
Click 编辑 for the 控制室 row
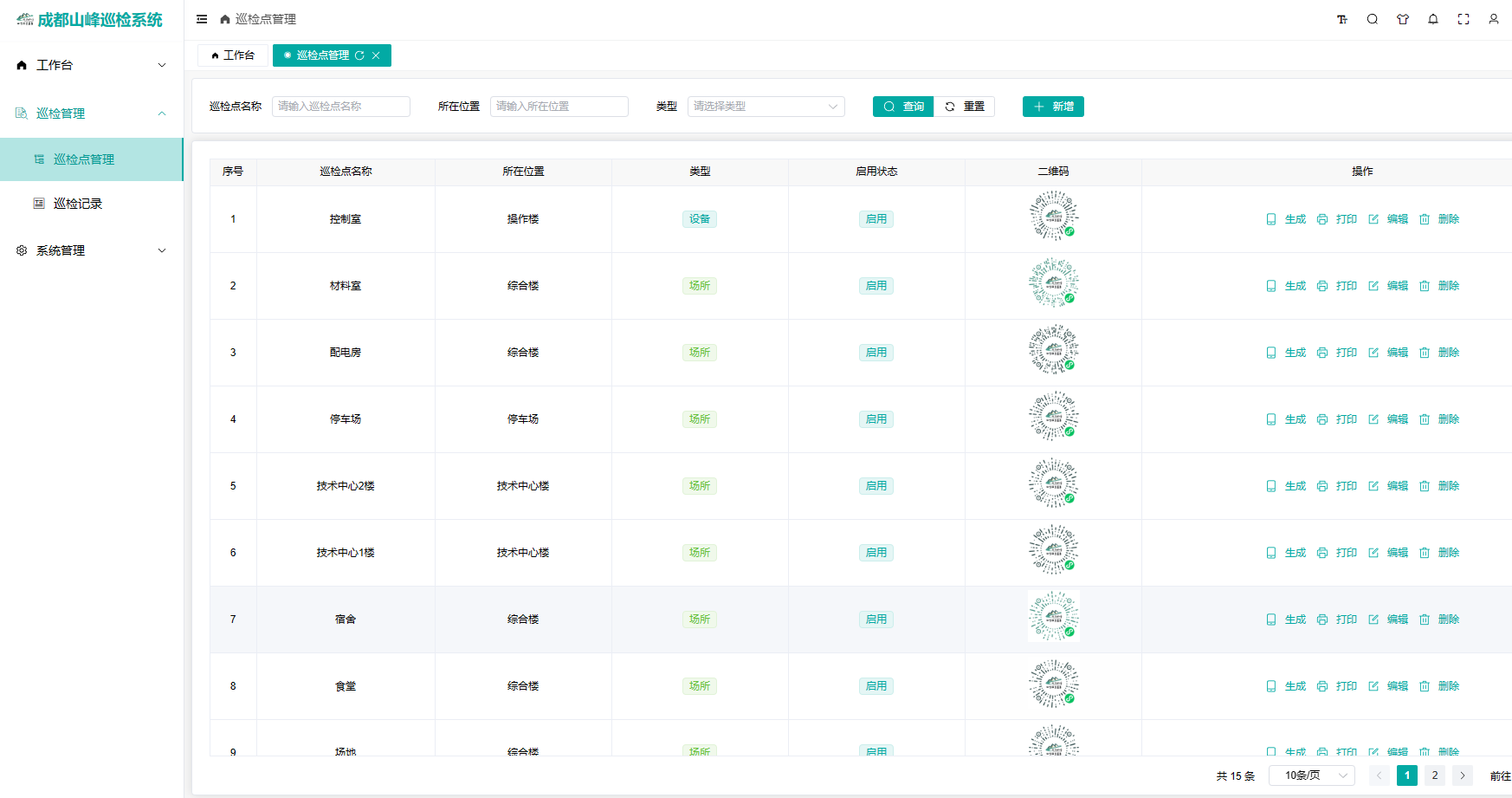tap(1388, 219)
